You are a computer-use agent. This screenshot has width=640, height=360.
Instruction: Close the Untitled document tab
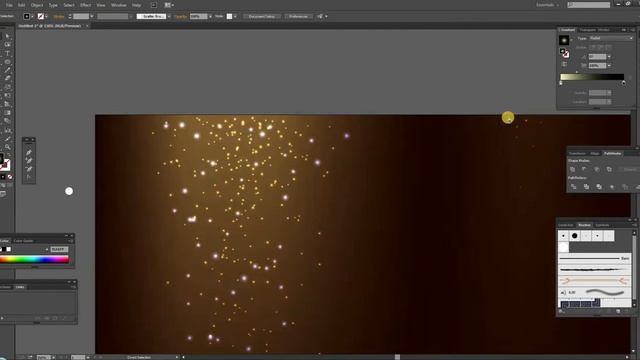click(x=87, y=26)
